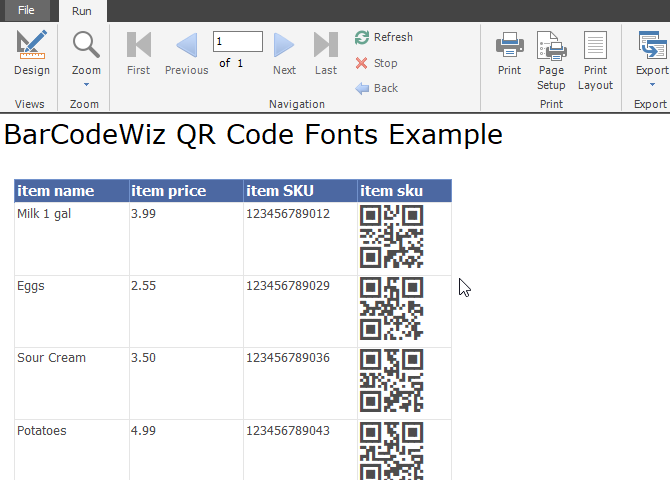Open the Export menu
This screenshot has height=480, width=670.
652,53
